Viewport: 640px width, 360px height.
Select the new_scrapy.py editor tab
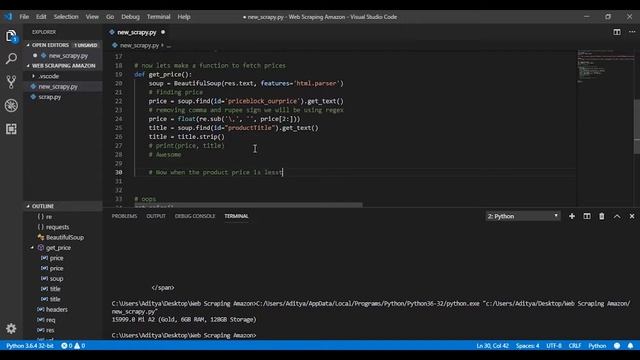tap(137, 32)
